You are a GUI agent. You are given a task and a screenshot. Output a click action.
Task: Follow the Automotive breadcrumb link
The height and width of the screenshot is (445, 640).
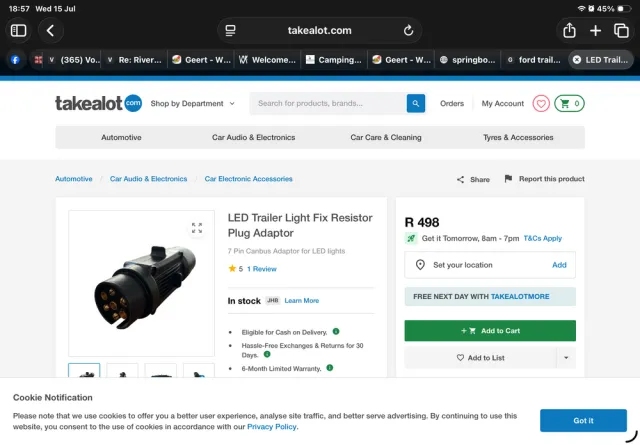[x=74, y=179]
